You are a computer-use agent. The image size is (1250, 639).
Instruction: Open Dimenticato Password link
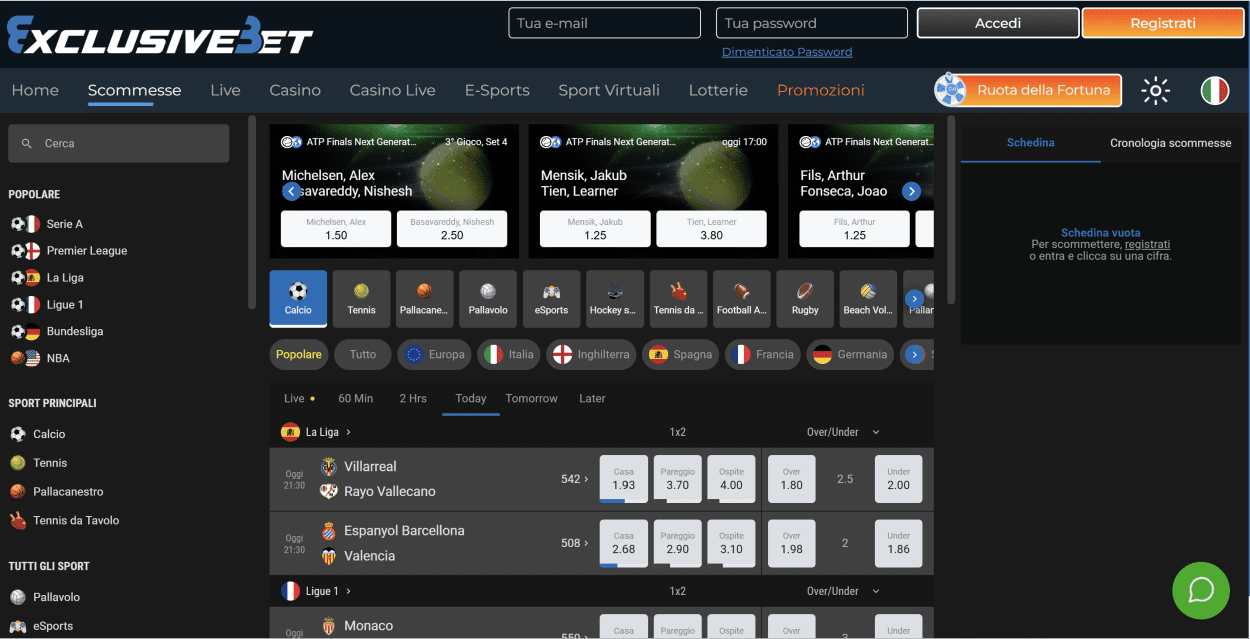787,52
